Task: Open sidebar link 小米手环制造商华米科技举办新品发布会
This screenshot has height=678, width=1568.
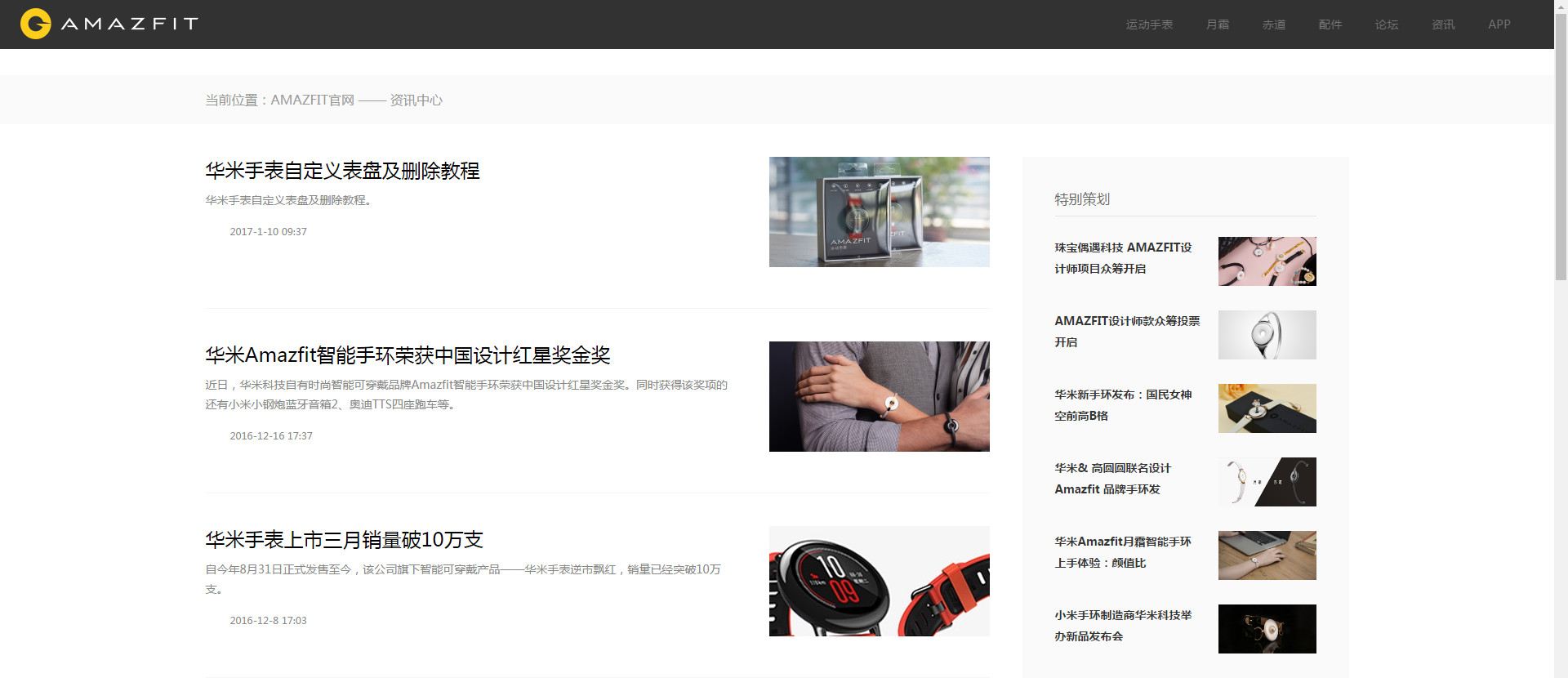Action: click(x=1123, y=626)
